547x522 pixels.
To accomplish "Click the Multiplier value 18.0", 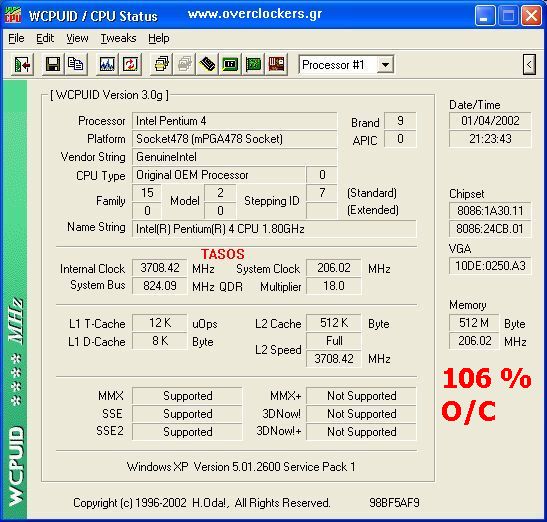I will pyautogui.click(x=334, y=286).
